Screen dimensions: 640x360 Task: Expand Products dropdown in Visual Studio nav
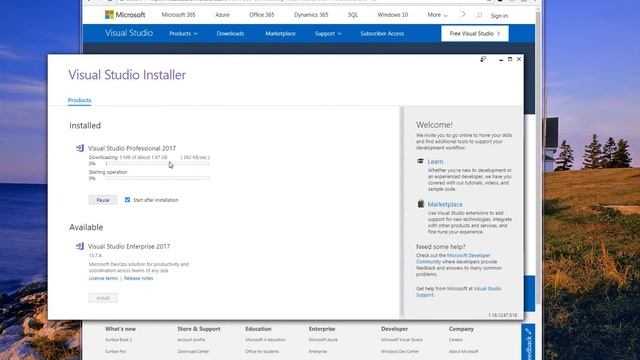pos(183,33)
